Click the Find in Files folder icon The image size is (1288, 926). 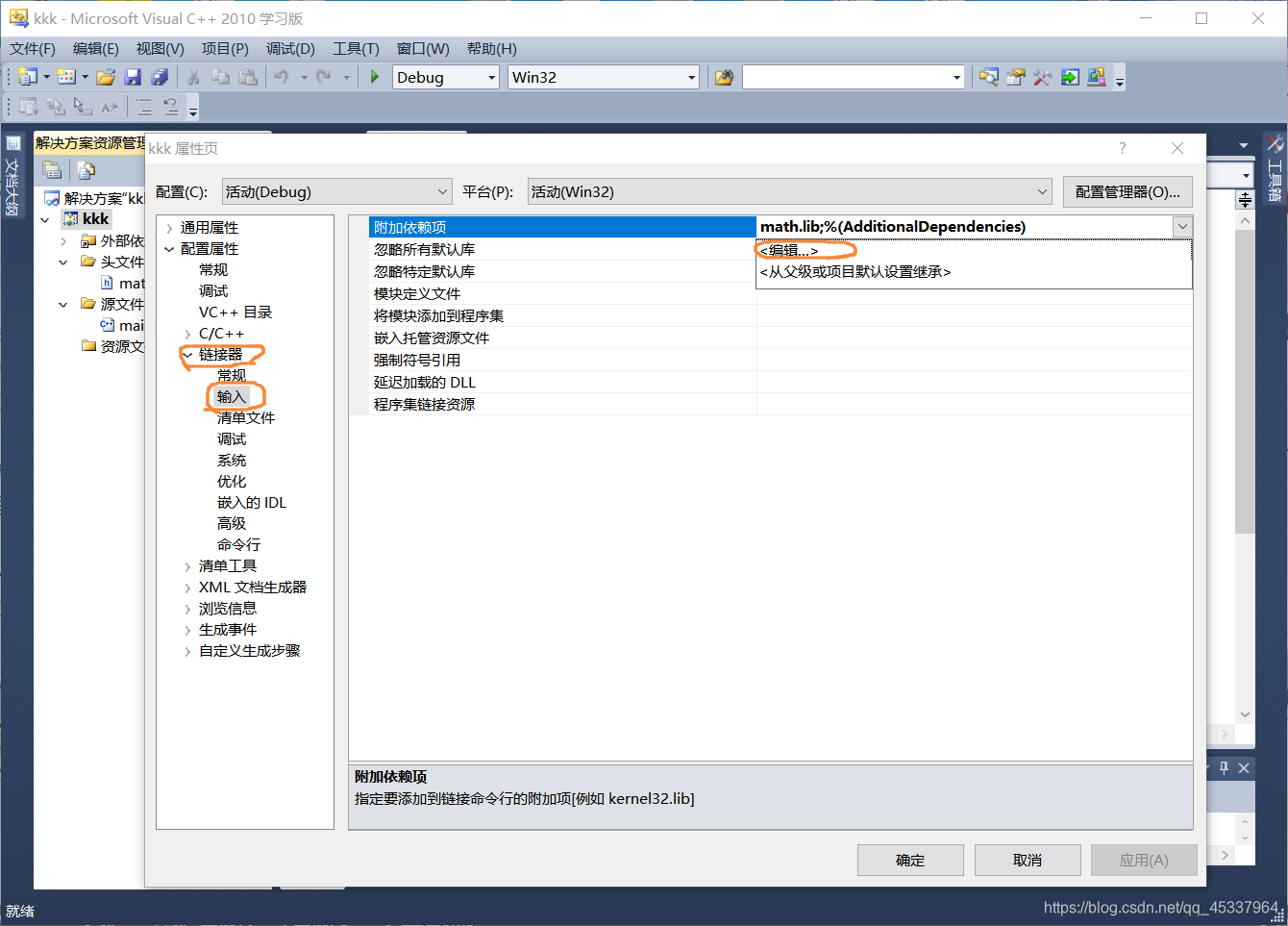click(x=725, y=77)
